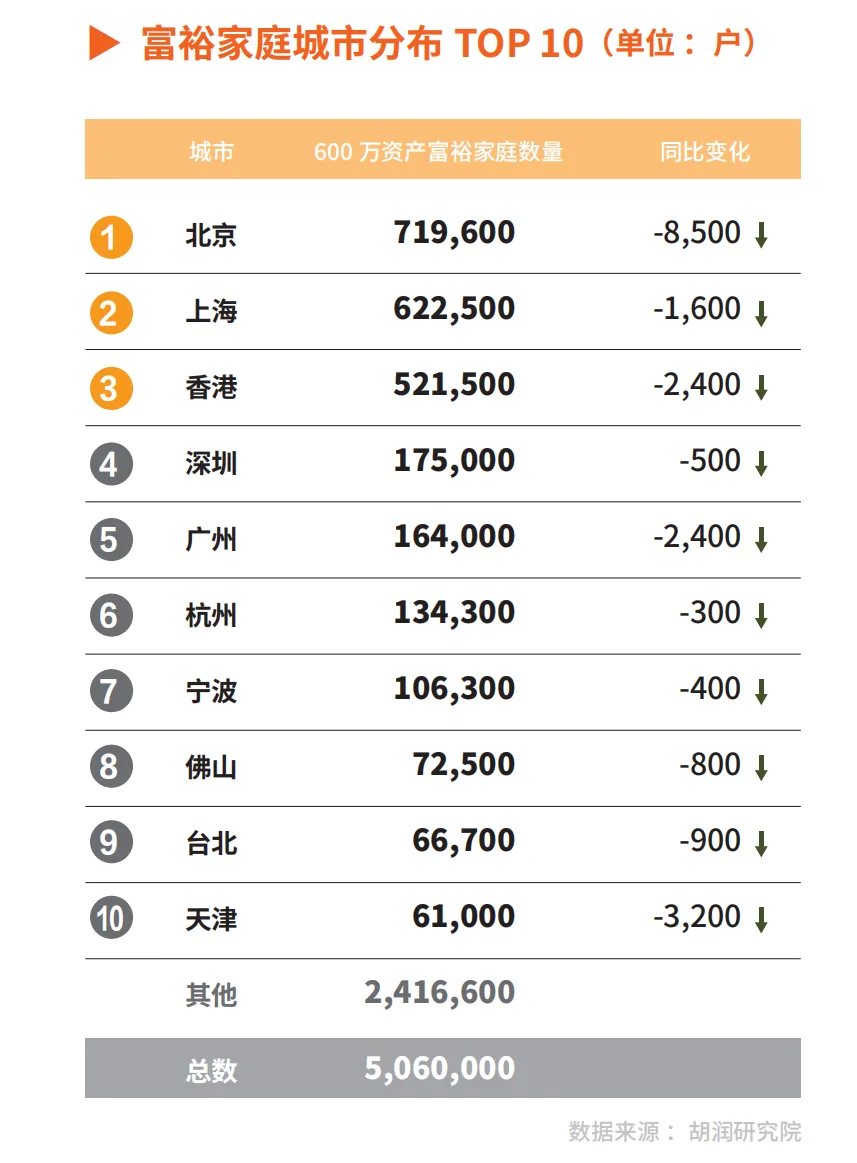Select the 同比变化 column header

pos(705,151)
